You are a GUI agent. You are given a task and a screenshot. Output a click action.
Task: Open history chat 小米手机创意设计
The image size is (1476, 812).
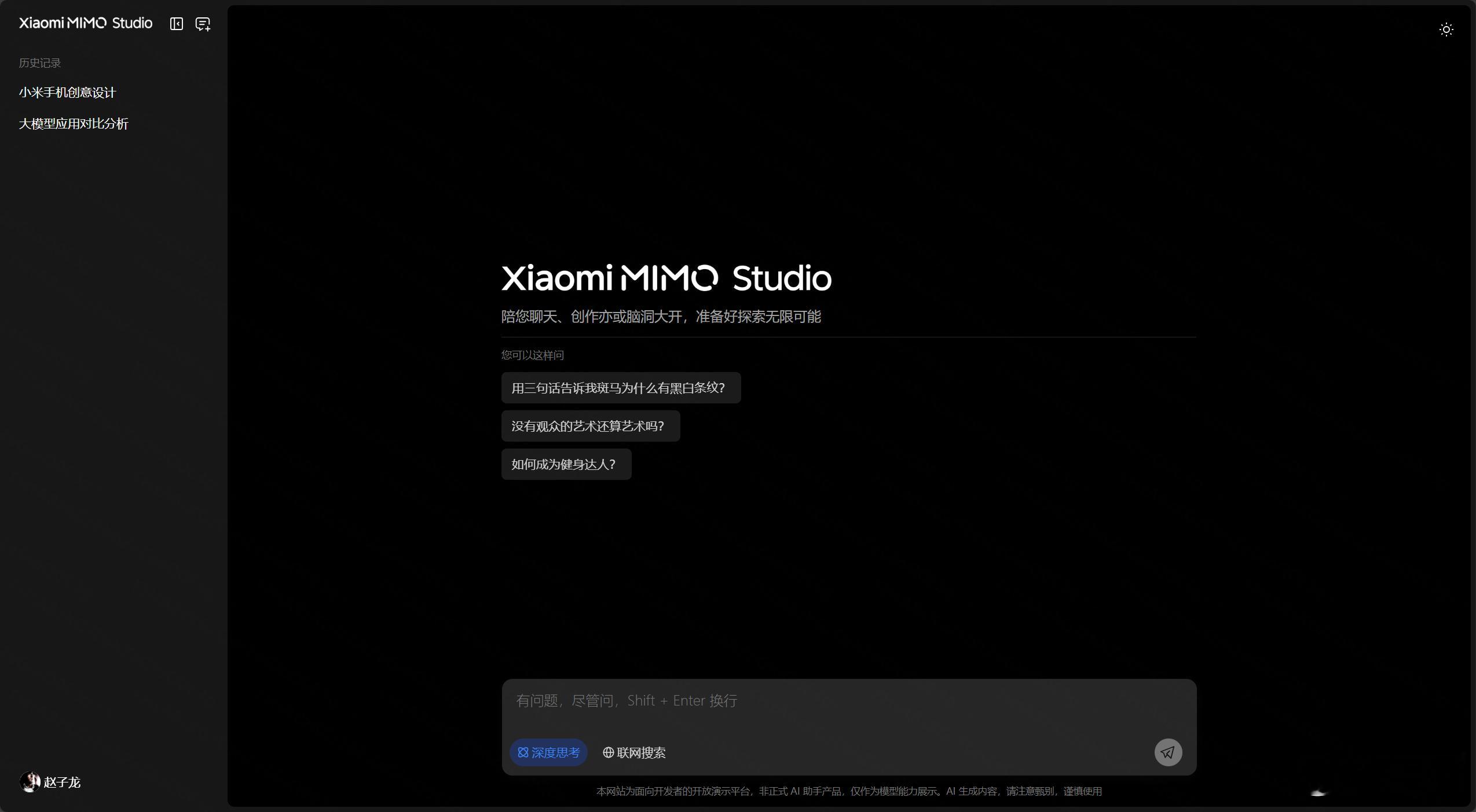click(68, 93)
